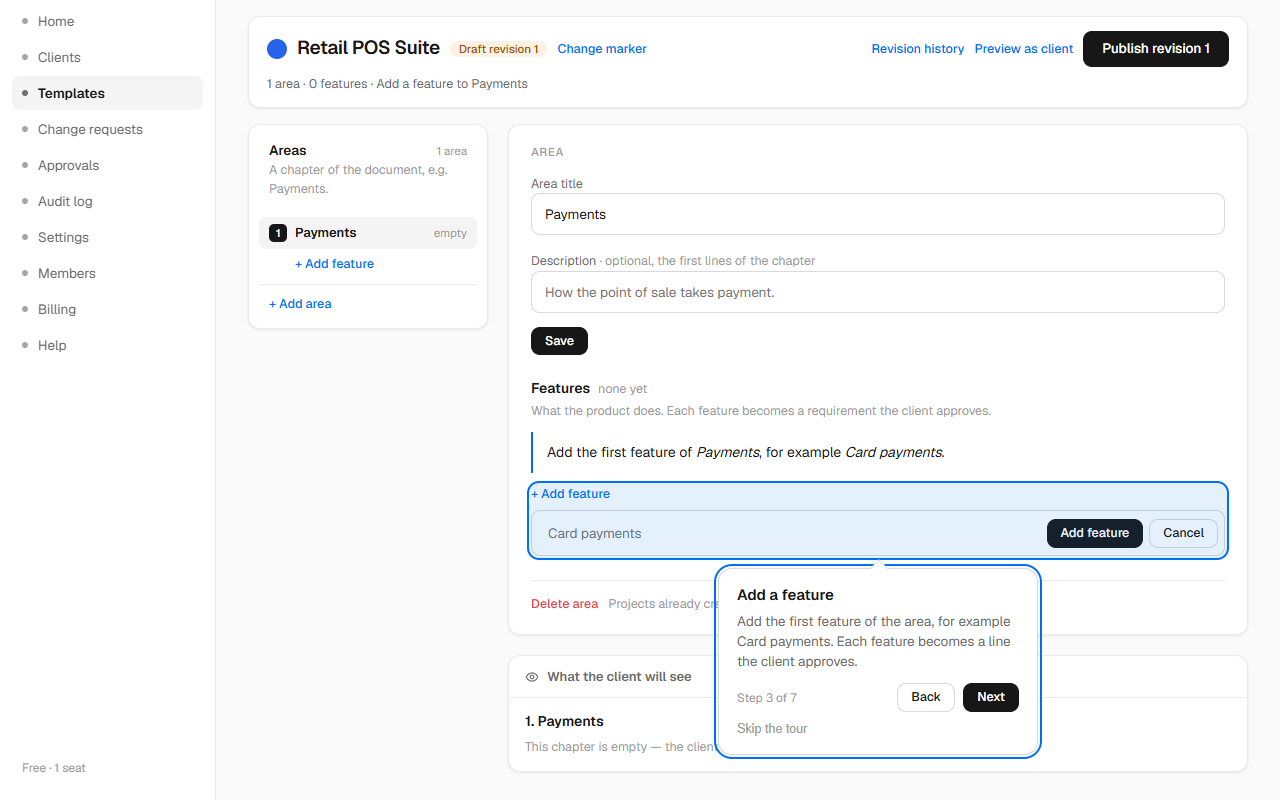Image resolution: width=1280 pixels, height=800 pixels.
Task: Save the area details
Action: pyautogui.click(x=559, y=341)
